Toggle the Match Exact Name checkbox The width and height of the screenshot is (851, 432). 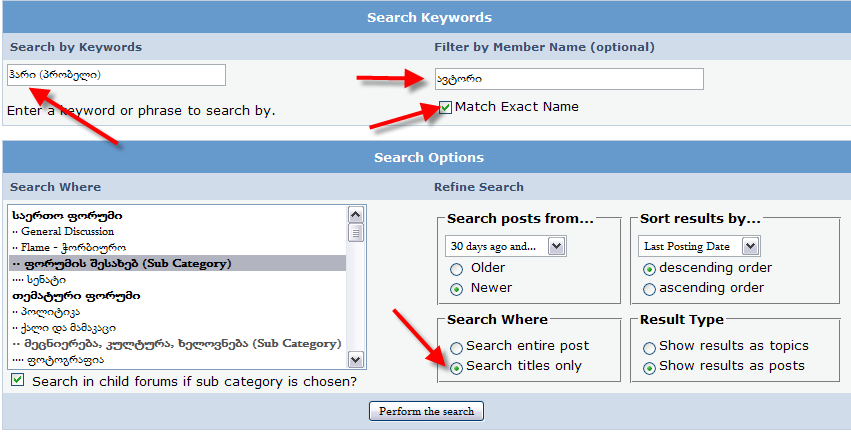(x=445, y=107)
